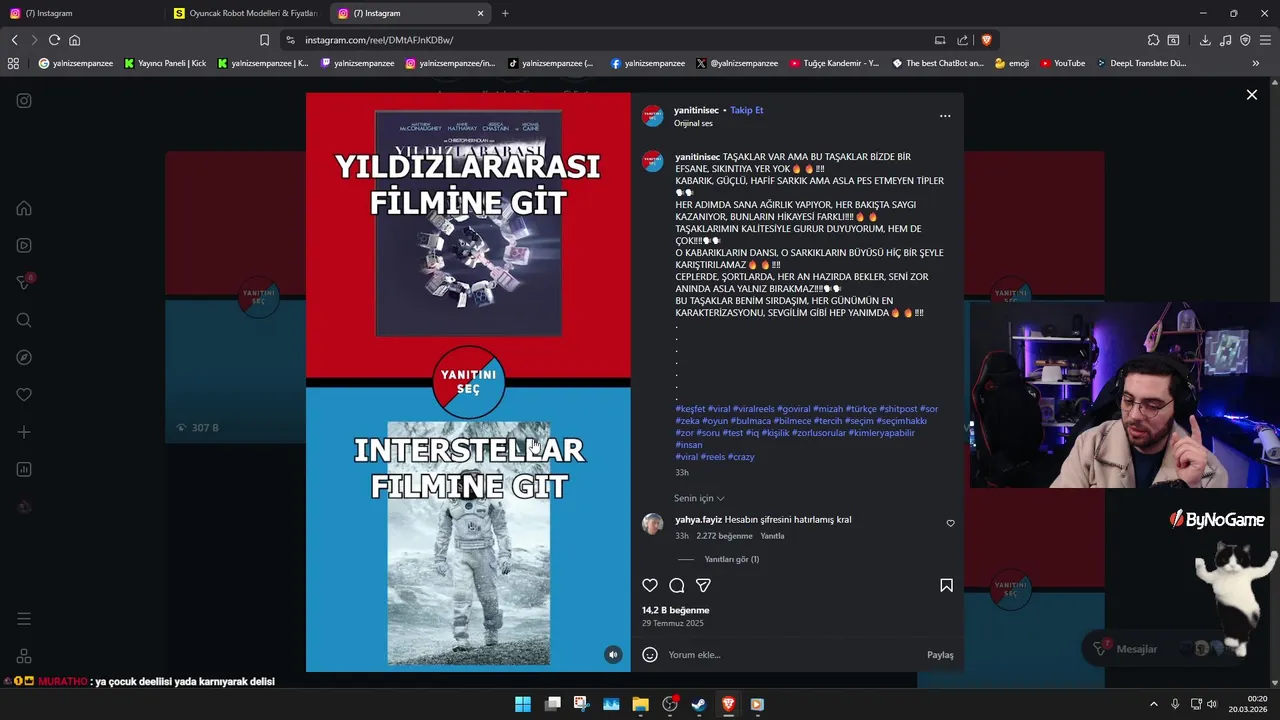Expand 'Senin için' comment sort dropdown

(699, 498)
